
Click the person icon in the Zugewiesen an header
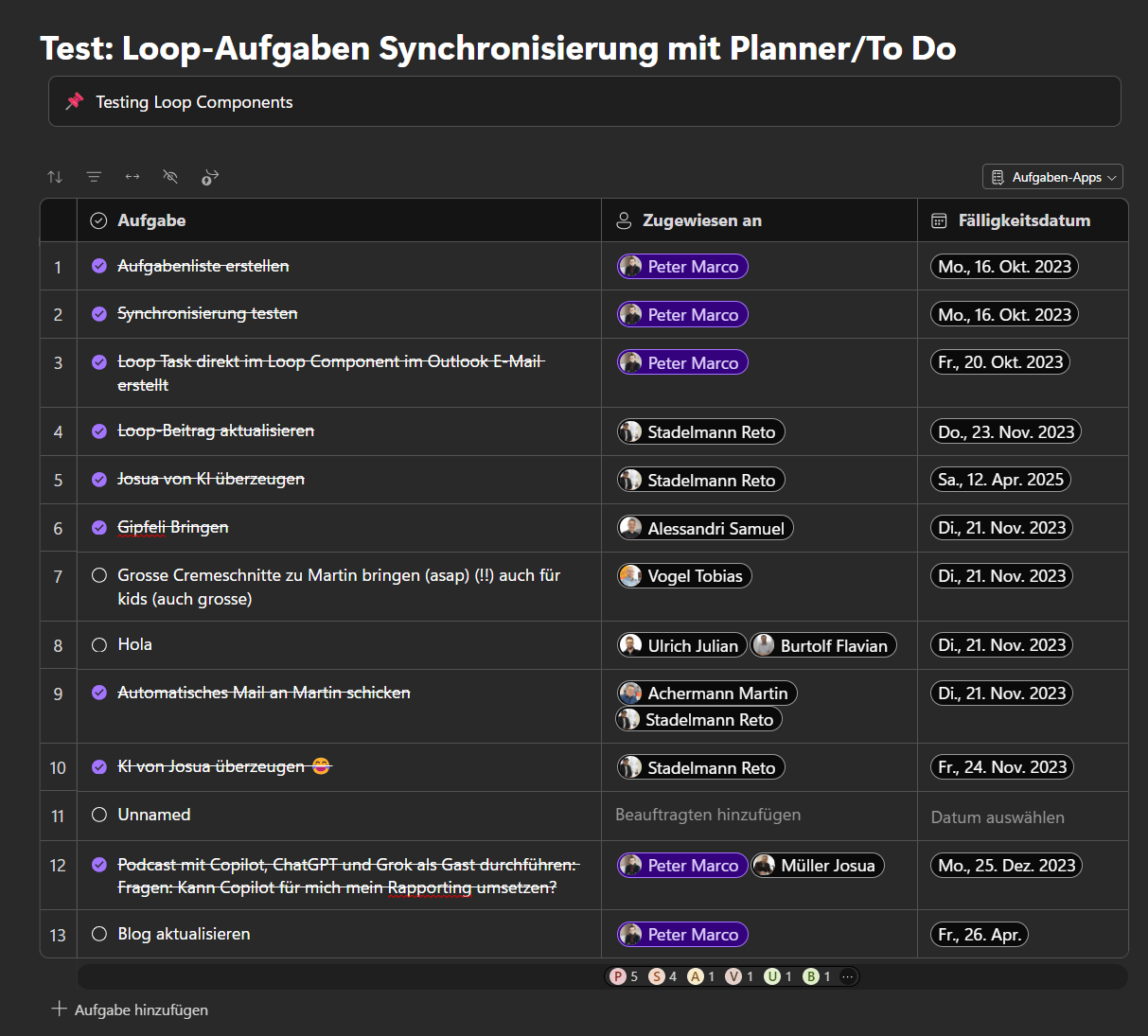point(624,219)
